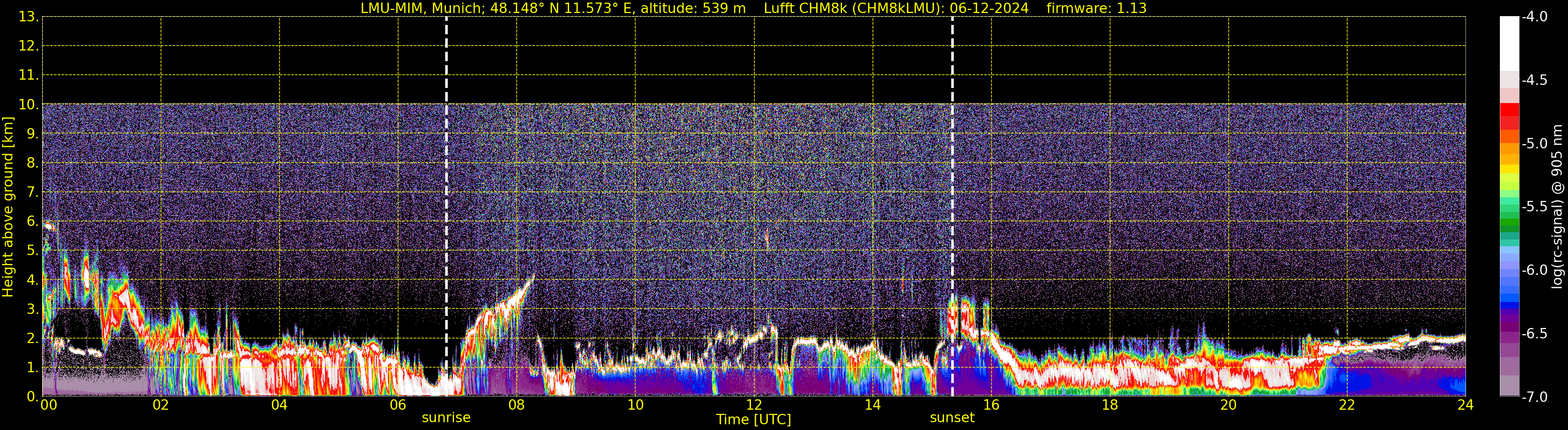
Task: Click the '20' time axis tick label
Action: [x=1228, y=405]
